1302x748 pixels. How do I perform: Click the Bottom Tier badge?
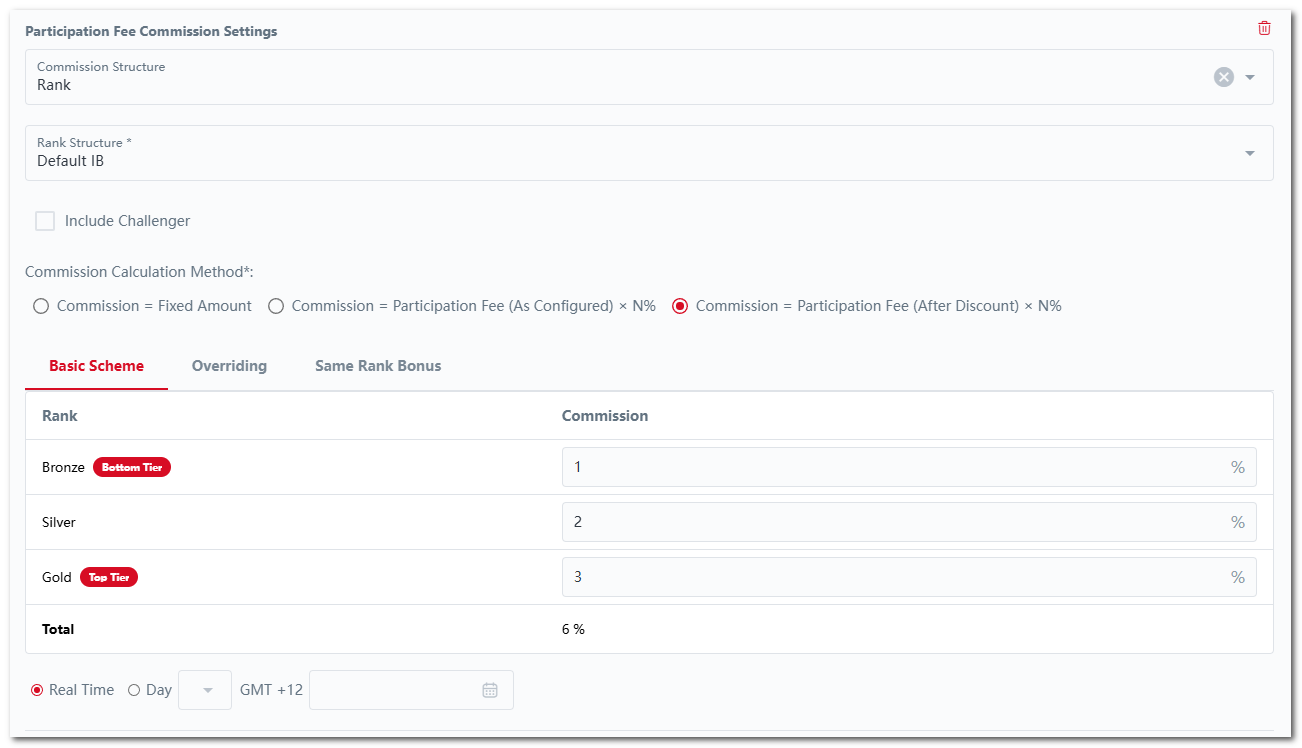[x=132, y=467]
